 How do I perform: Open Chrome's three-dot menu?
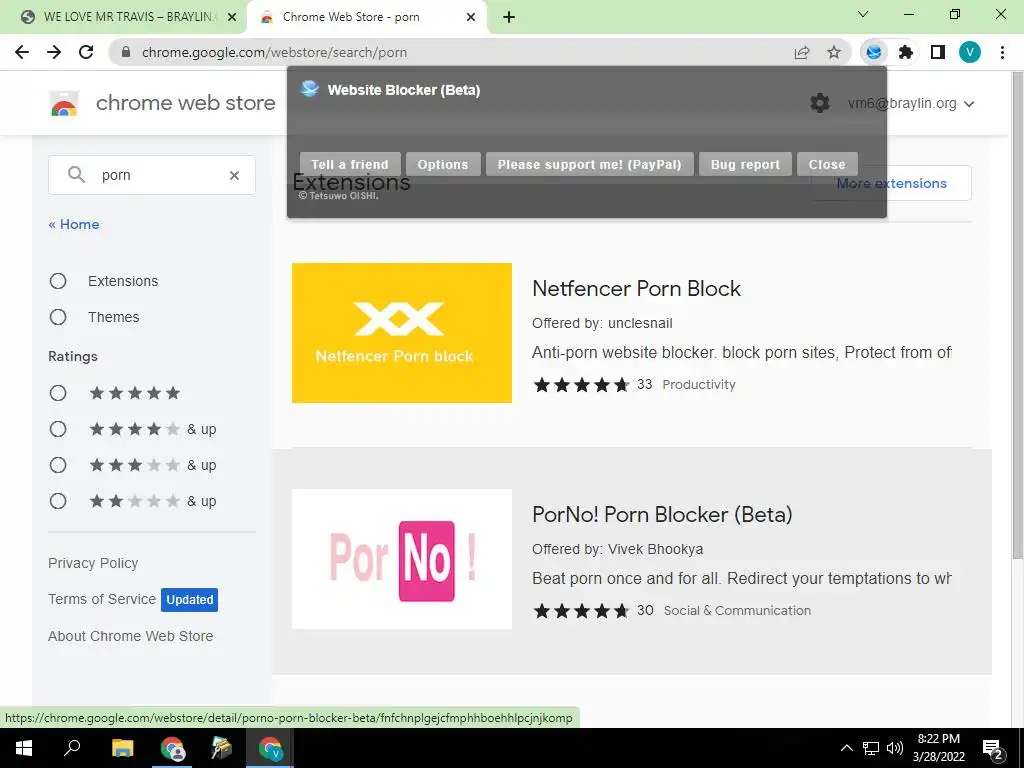(x=1002, y=52)
